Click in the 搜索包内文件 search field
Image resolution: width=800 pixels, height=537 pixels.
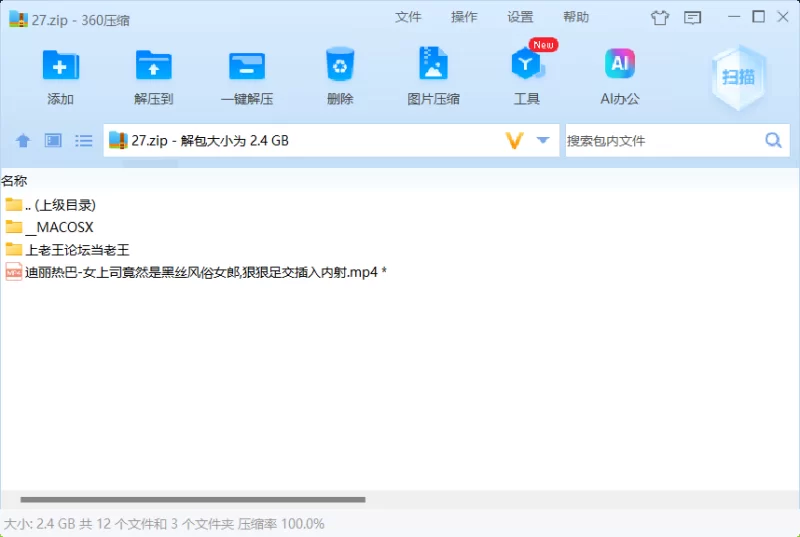(x=660, y=141)
